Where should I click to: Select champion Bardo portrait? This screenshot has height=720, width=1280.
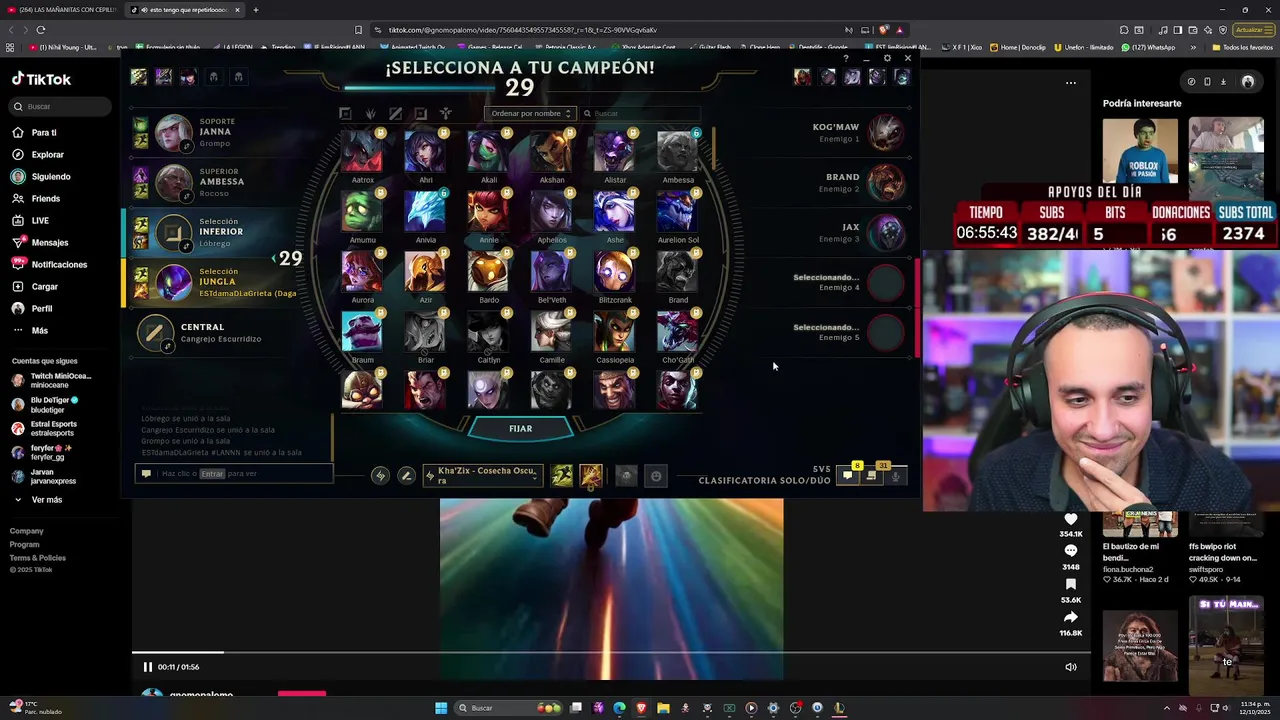pos(488,272)
